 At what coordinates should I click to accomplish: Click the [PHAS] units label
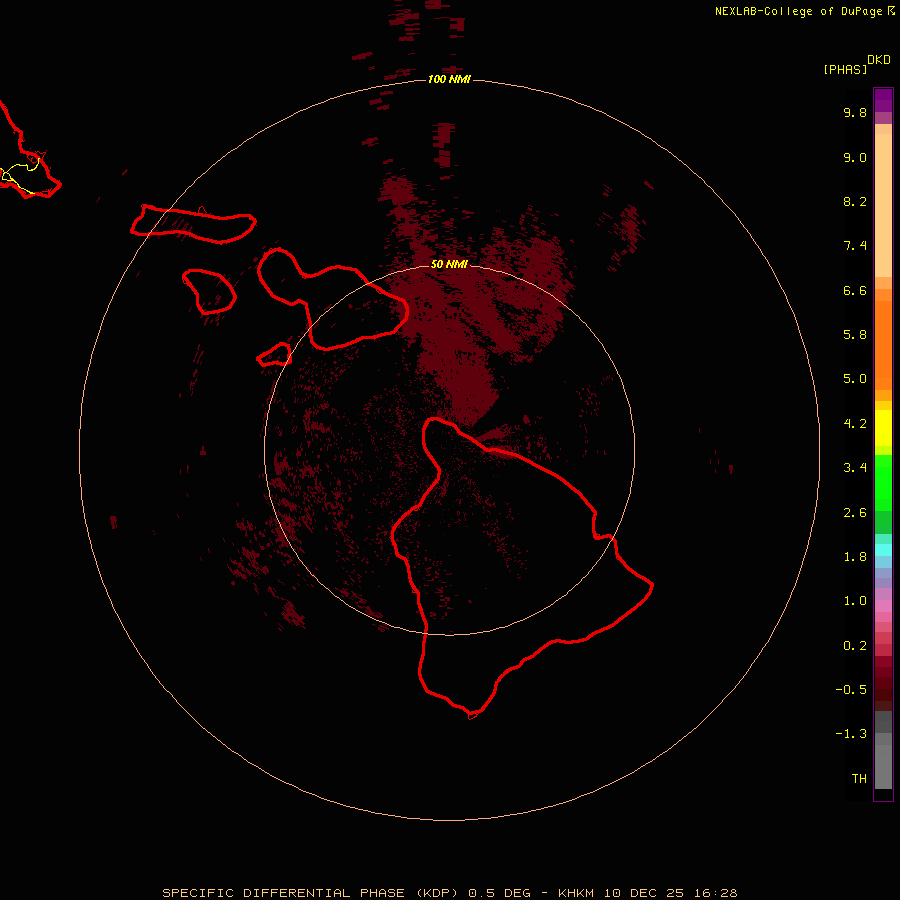[845, 69]
